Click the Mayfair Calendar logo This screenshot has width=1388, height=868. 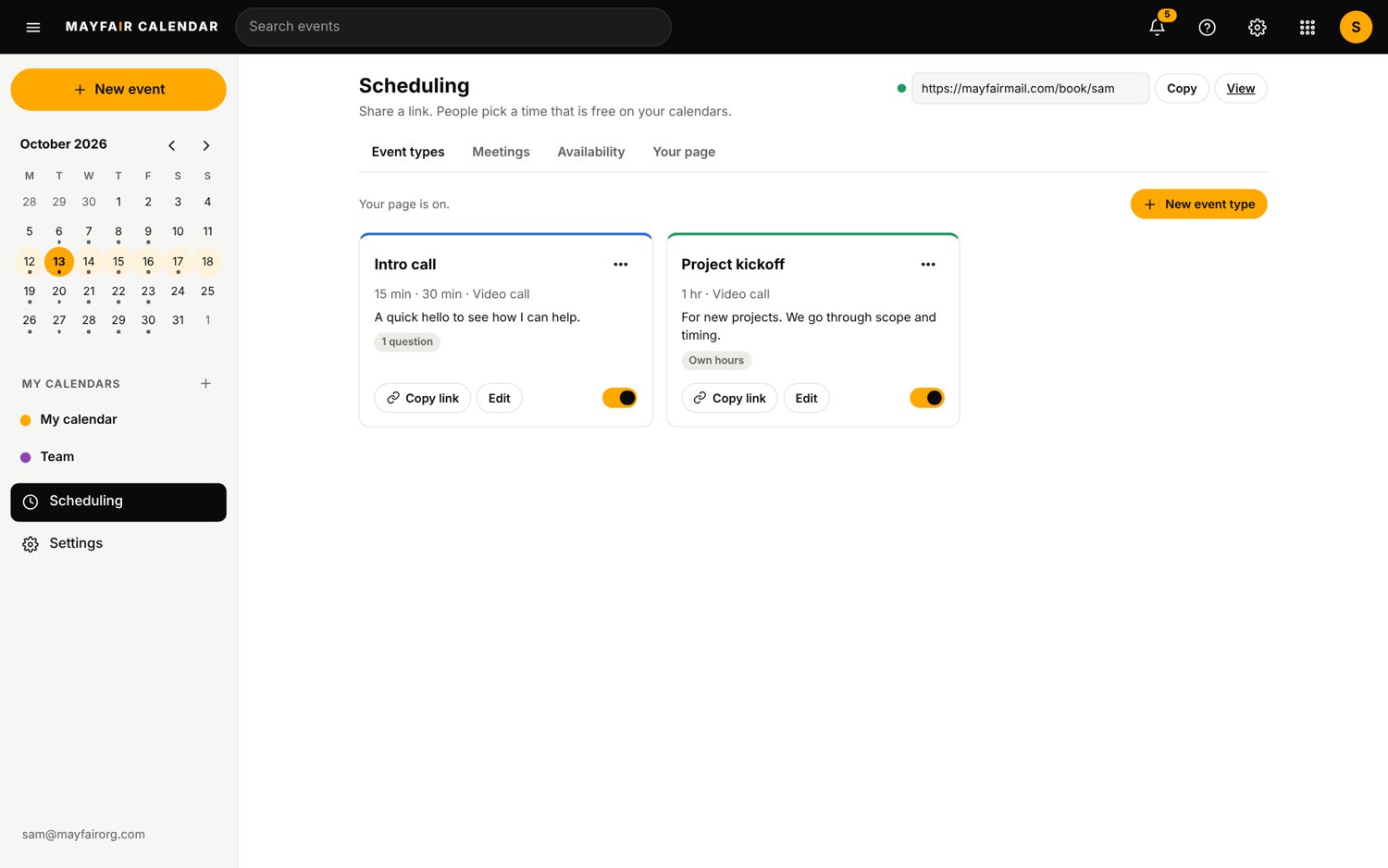tap(142, 27)
